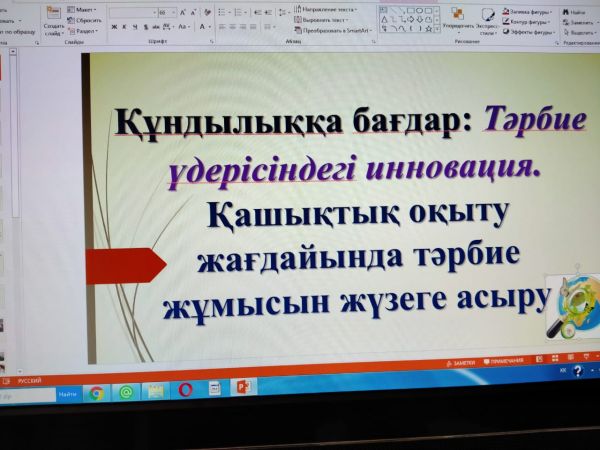Open the Mail.ru Agent taskbar icon
The height and width of the screenshot is (450, 600).
pyautogui.click(x=126, y=392)
